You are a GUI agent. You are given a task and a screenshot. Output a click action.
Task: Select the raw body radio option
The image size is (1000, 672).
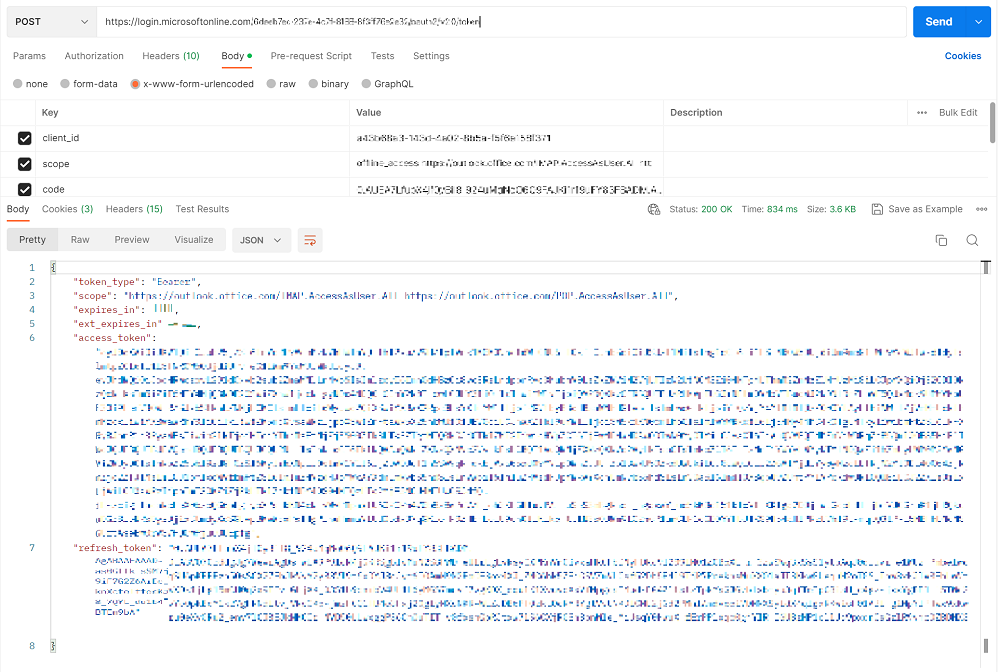pos(274,84)
